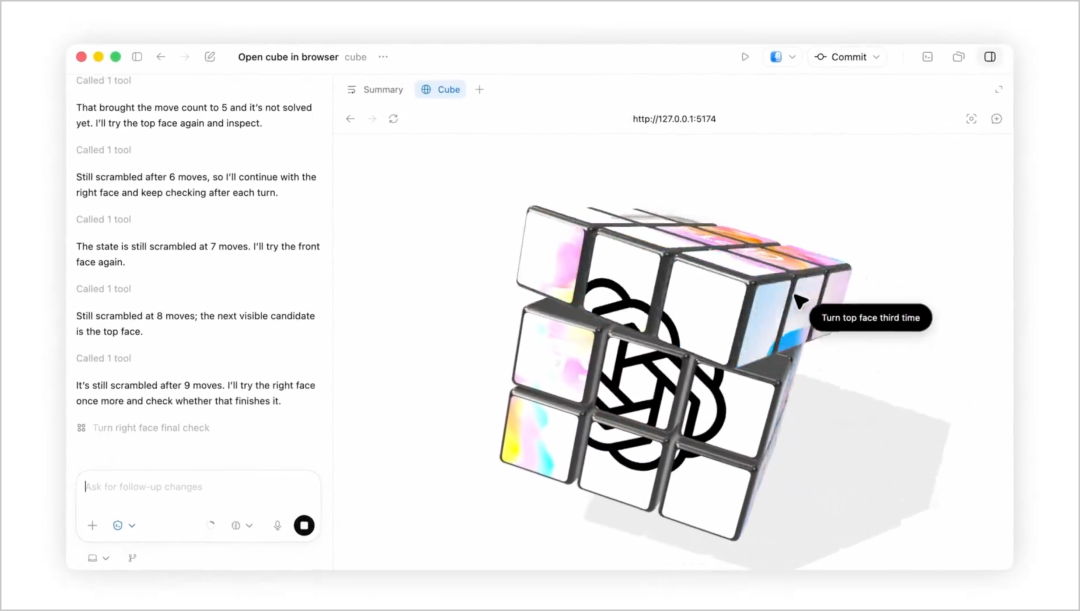Expand the reasoning effort chevron in composer
Image resolution: width=1080 pixels, height=611 pixels.
click(x=249, y=526)
